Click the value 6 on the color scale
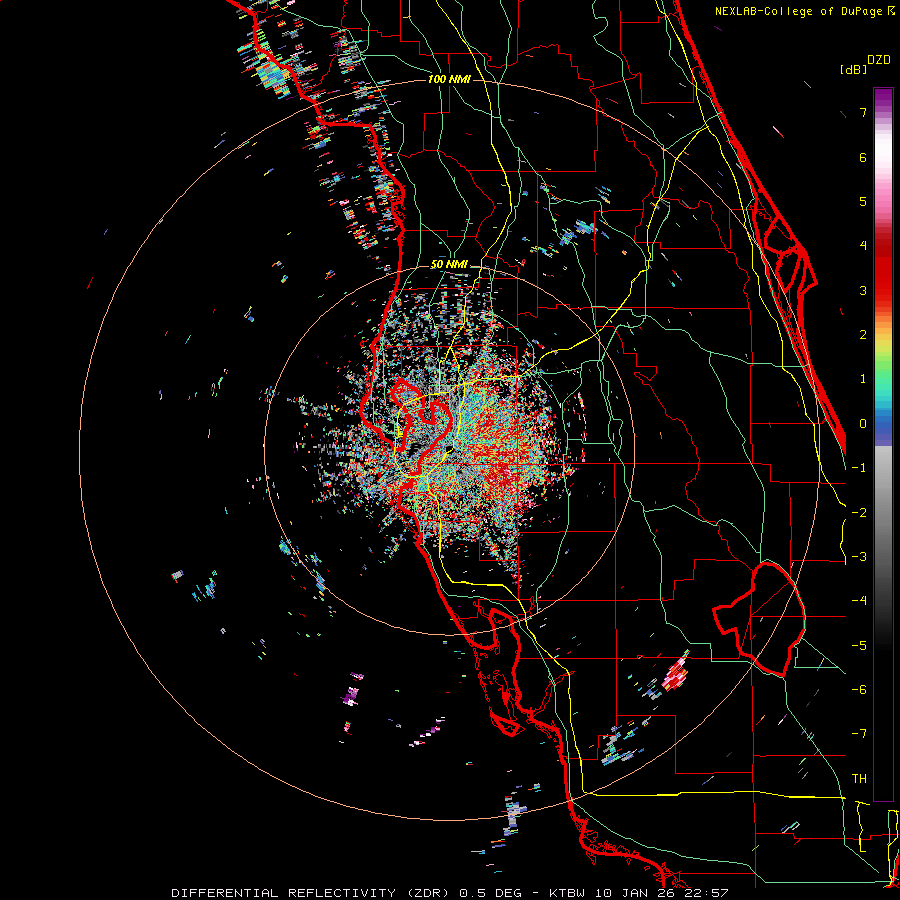 [x=863, y=157]
